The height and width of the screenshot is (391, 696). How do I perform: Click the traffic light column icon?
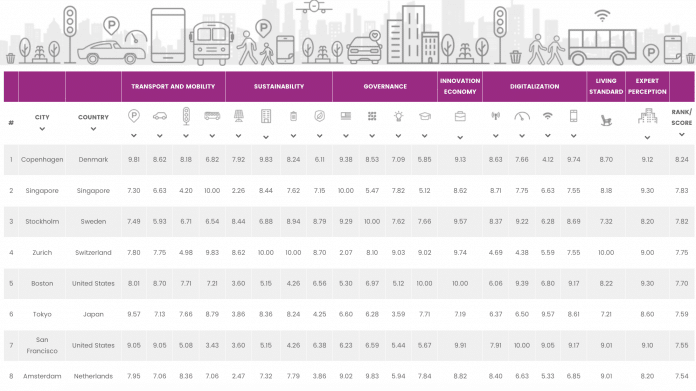[x=186, y=116]
